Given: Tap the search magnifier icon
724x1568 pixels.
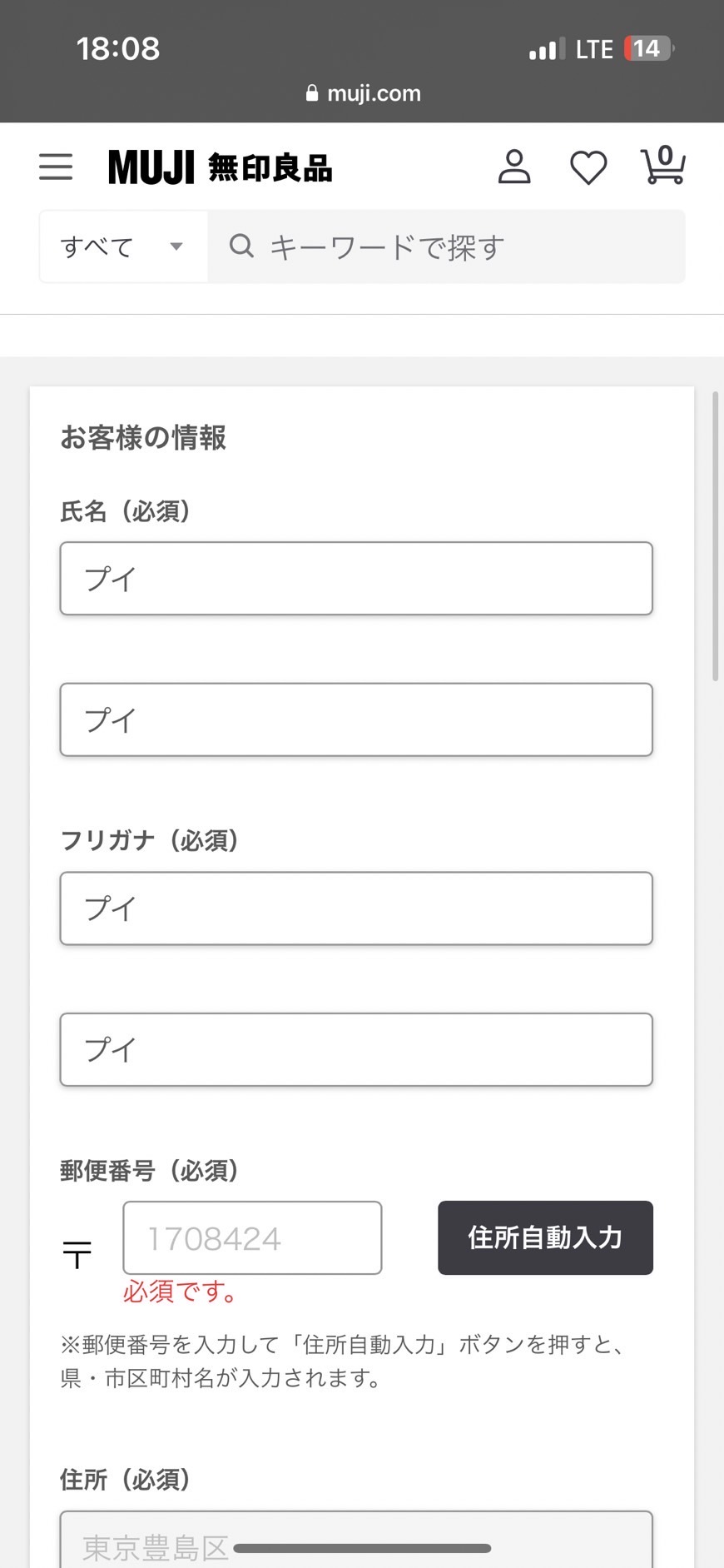Looking at the screenshot, I should [x=241, y=246].
